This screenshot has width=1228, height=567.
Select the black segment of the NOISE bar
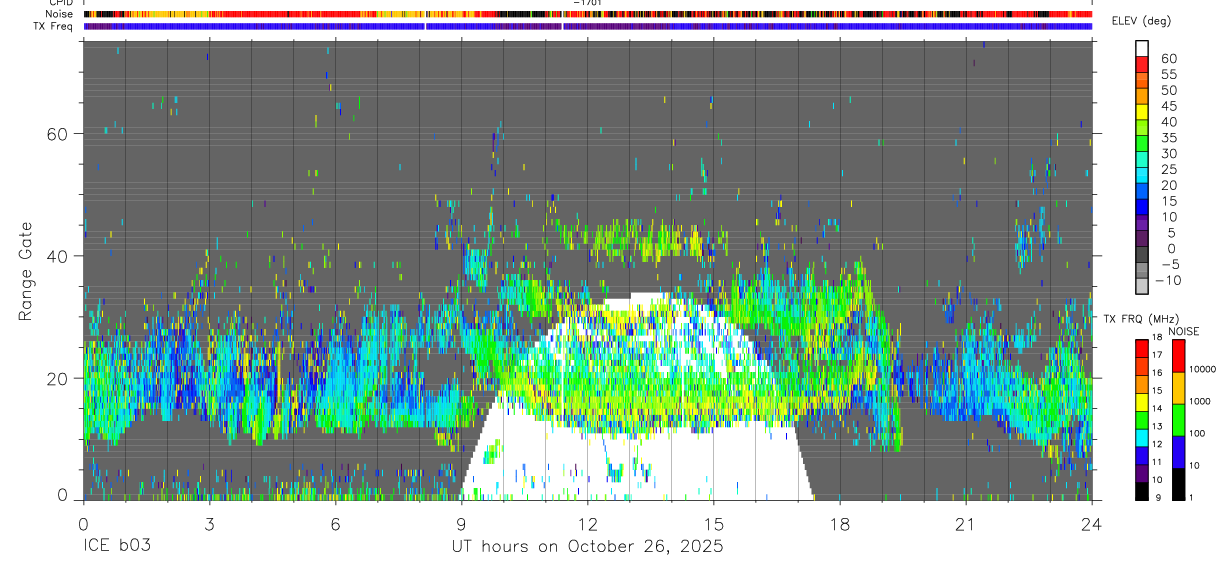click(x=1178, y=484)
